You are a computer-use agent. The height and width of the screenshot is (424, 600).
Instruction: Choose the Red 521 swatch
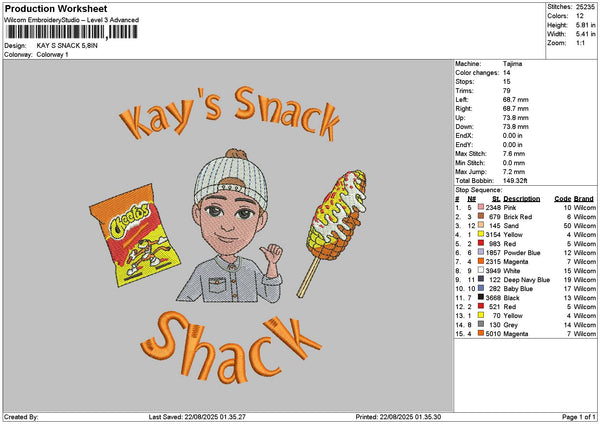click(x=481, y=307)
